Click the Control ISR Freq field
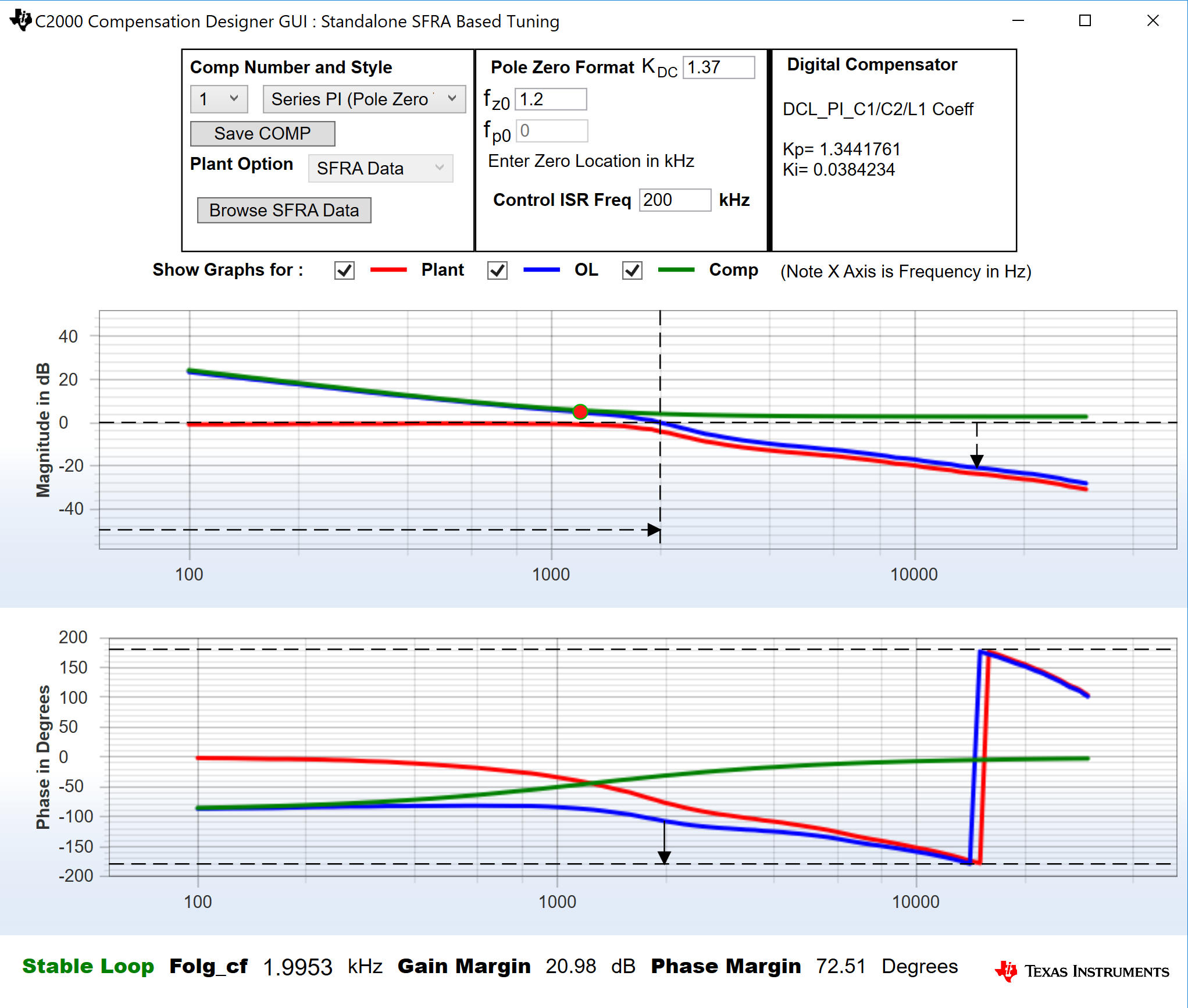The width and height of the screenshot is (1188, 1008). point(675,200)
